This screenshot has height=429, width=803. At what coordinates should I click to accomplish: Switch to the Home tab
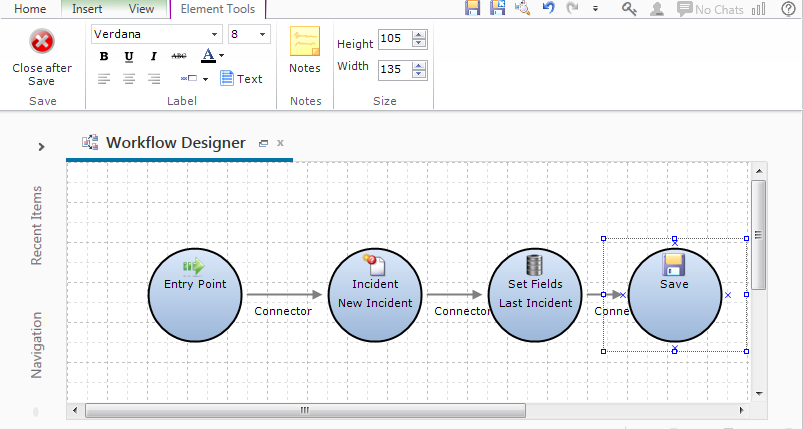(x=30, y=9)
